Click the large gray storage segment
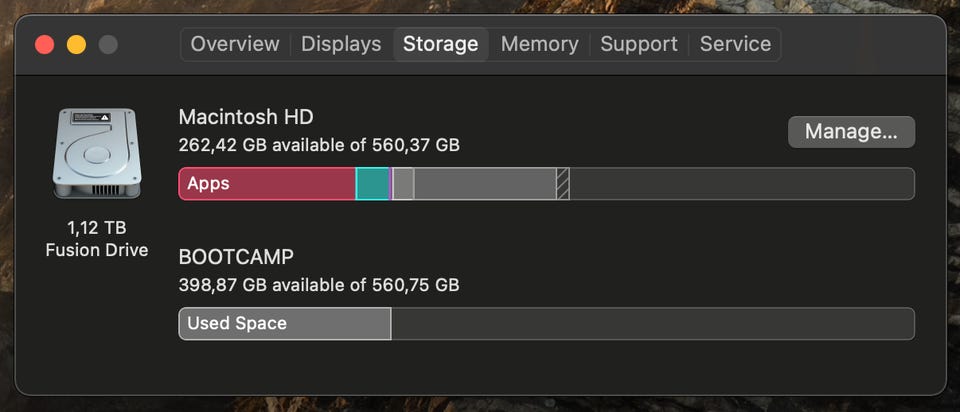This screenshot has width=960, height=412. pos(484,184)
